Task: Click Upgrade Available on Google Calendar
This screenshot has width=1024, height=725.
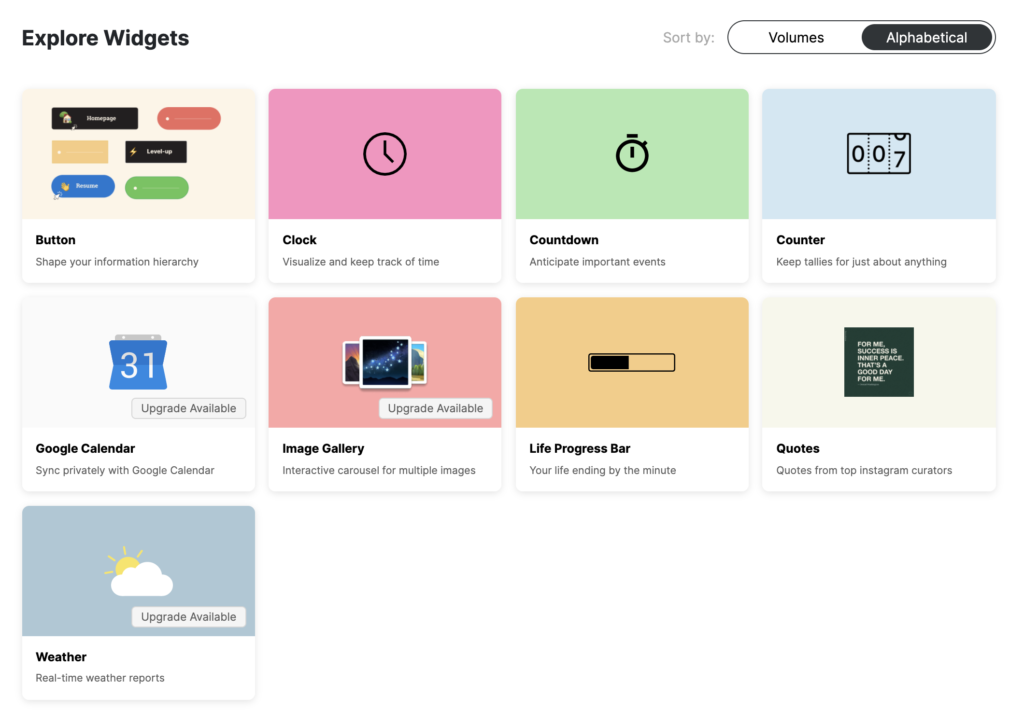Action: [x=188, y=408]
